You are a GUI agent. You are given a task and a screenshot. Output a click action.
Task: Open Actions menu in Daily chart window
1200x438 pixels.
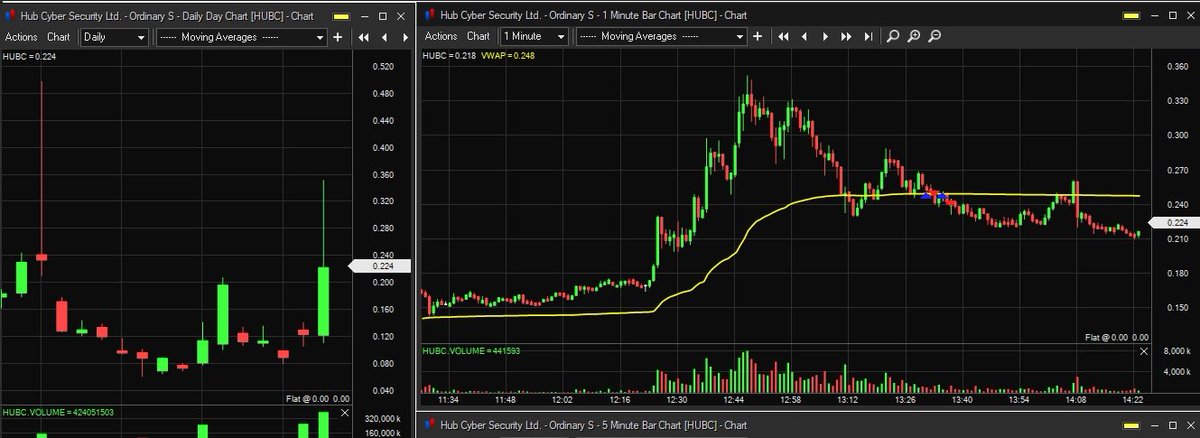pos(23,36)
